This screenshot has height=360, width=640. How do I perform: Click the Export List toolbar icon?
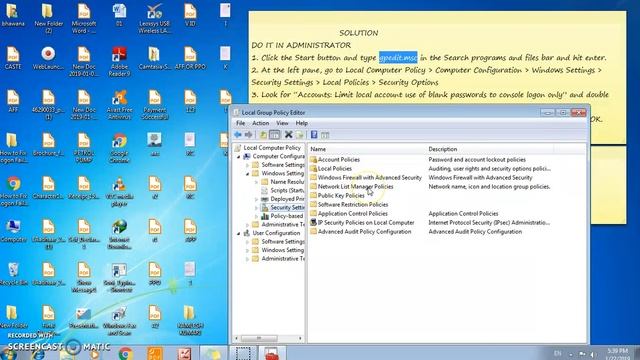300,135
